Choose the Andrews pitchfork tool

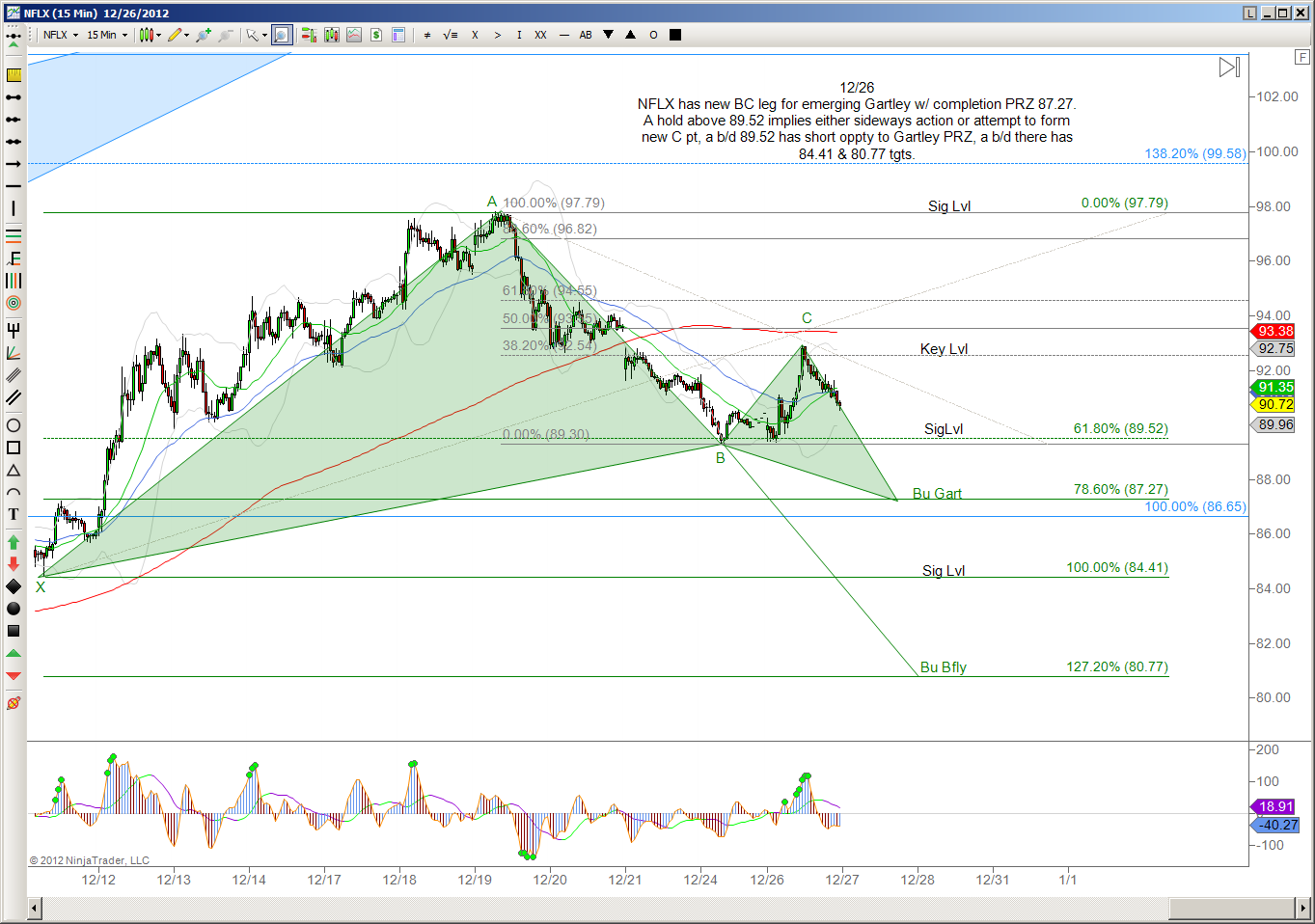[14, 330]
